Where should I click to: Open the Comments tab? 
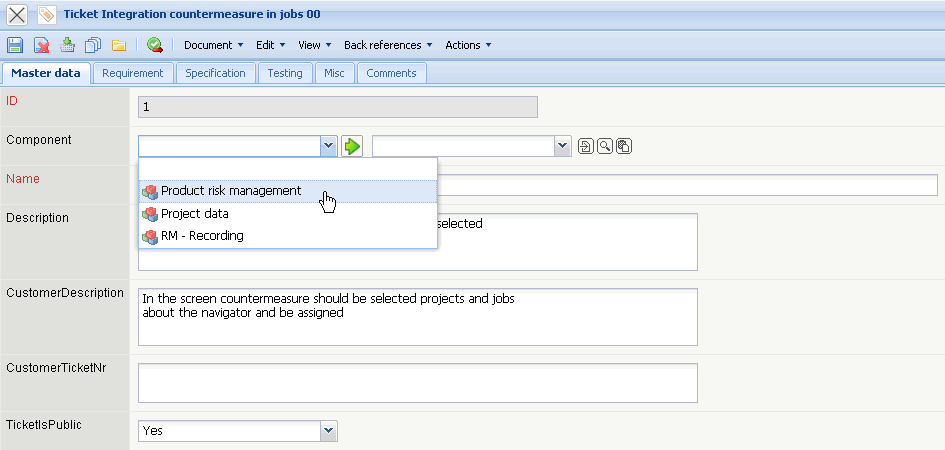coord(391,73)
